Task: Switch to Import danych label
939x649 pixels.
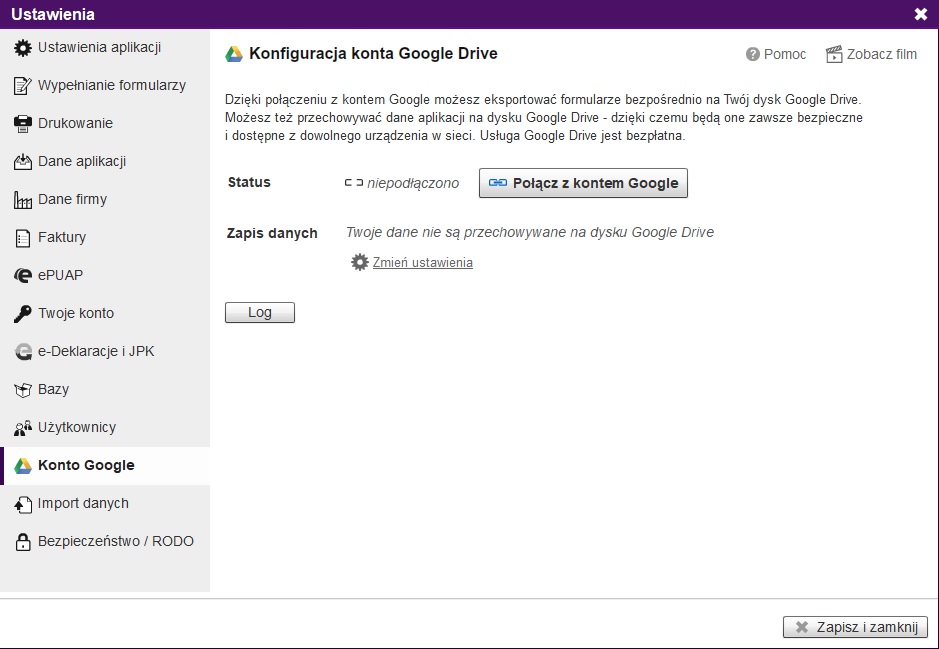Action: tap(83, 504)
